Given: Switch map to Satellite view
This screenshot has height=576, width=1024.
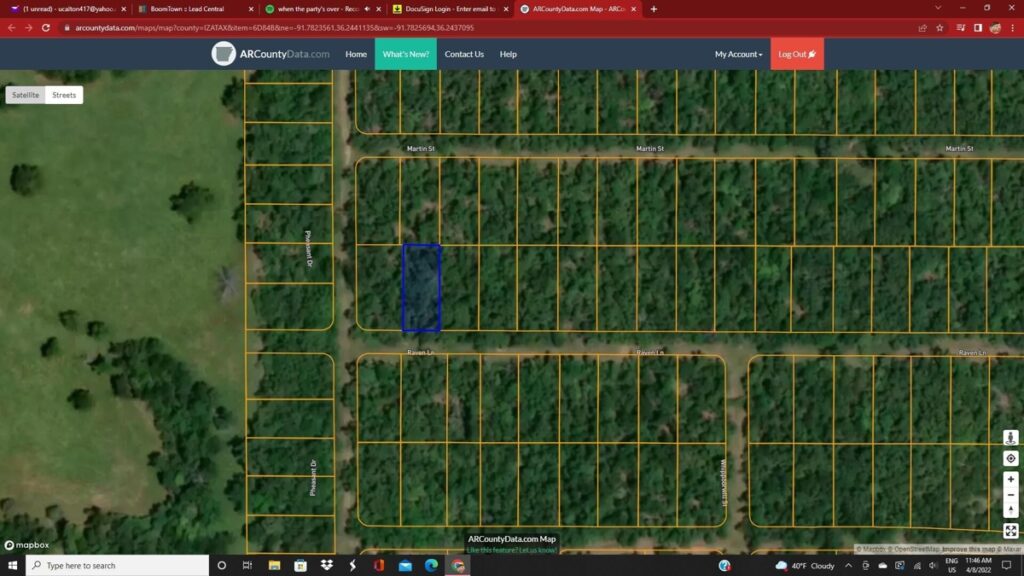Looking at the screenshot, I should click(26, 95).
